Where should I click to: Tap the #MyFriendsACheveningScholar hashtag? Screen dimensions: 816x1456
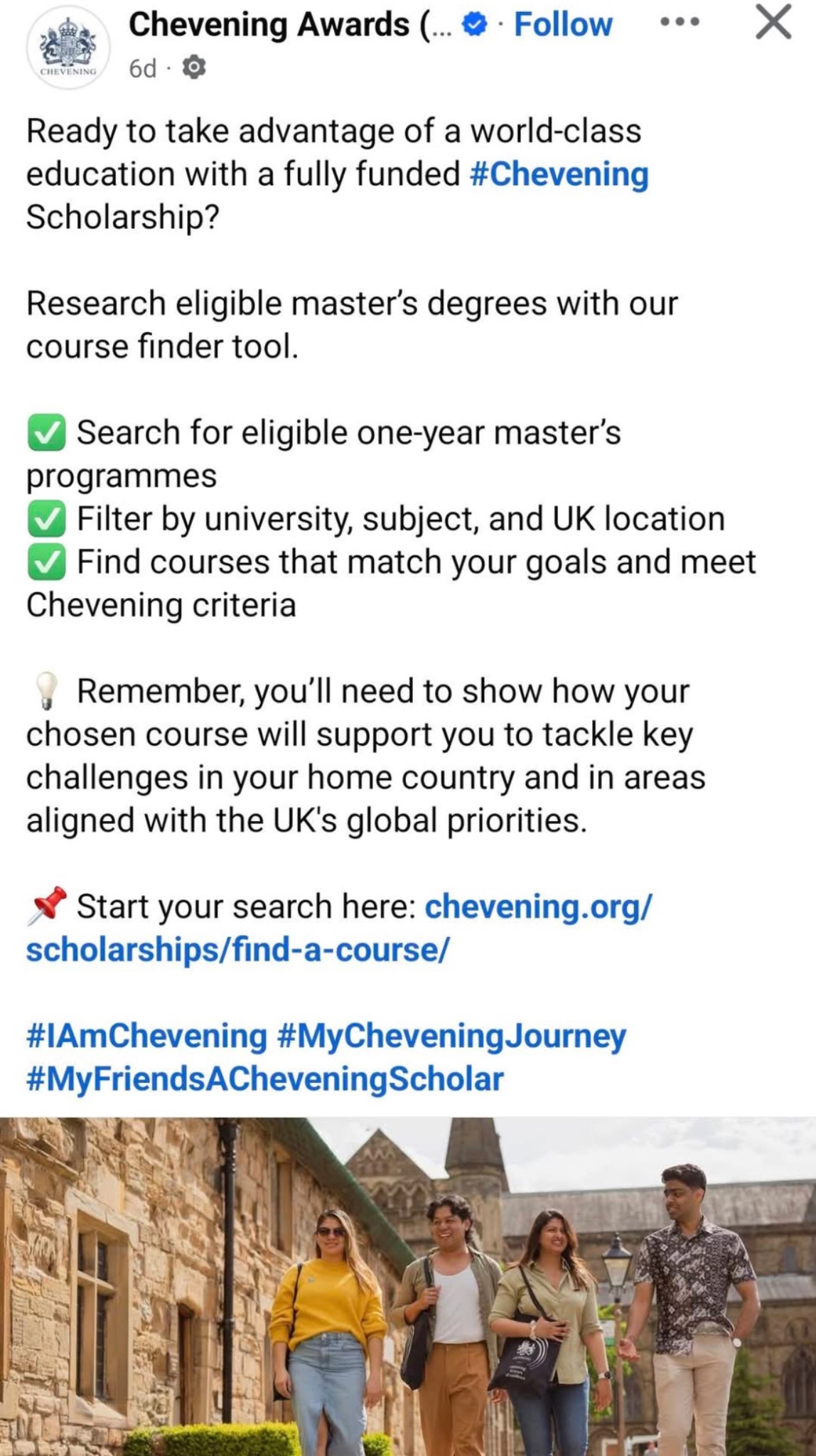[x=264, y=1079]
